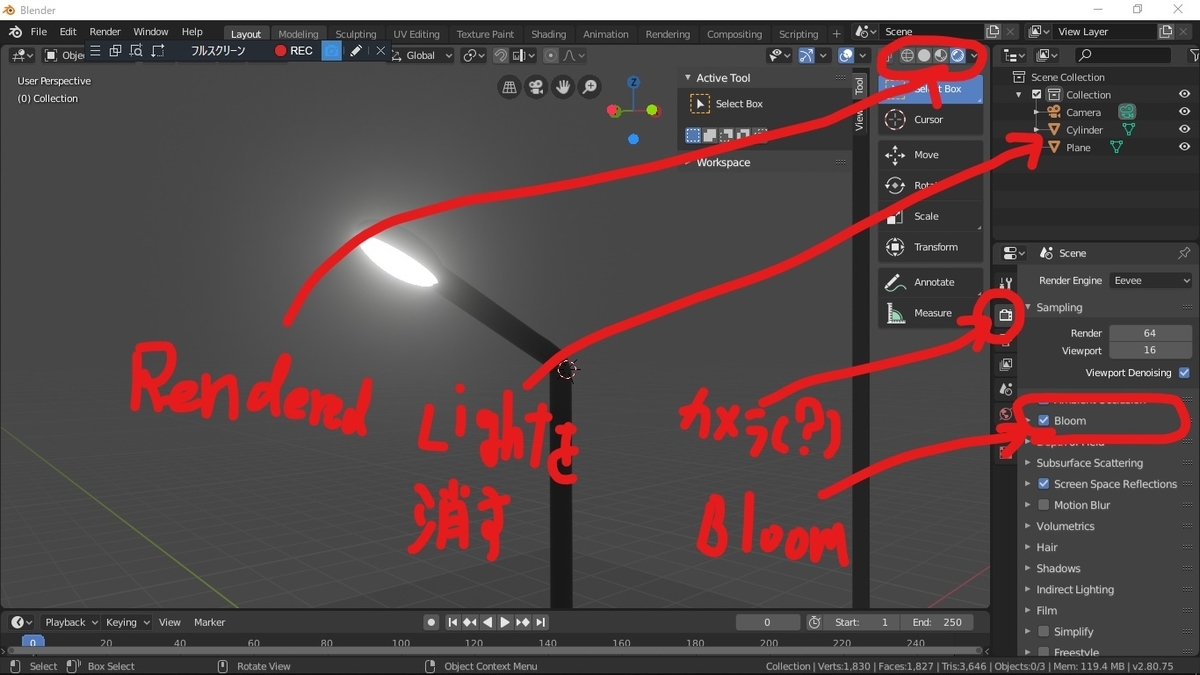This screenshot has width=1200, height=675.
Task: Click the End frame 250 field
Action: (939, 622)
